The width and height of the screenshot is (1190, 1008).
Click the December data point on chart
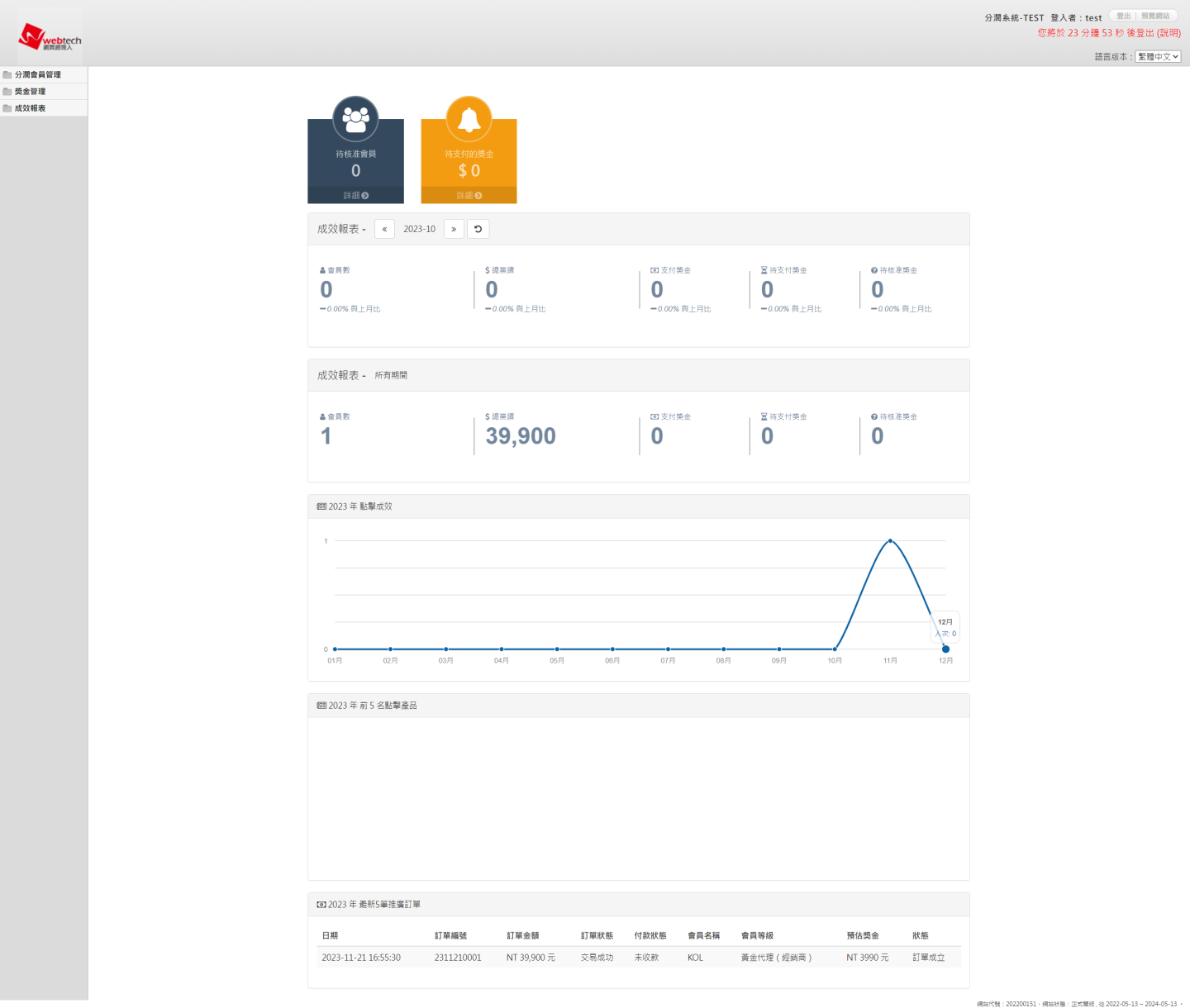coord(945,649)
